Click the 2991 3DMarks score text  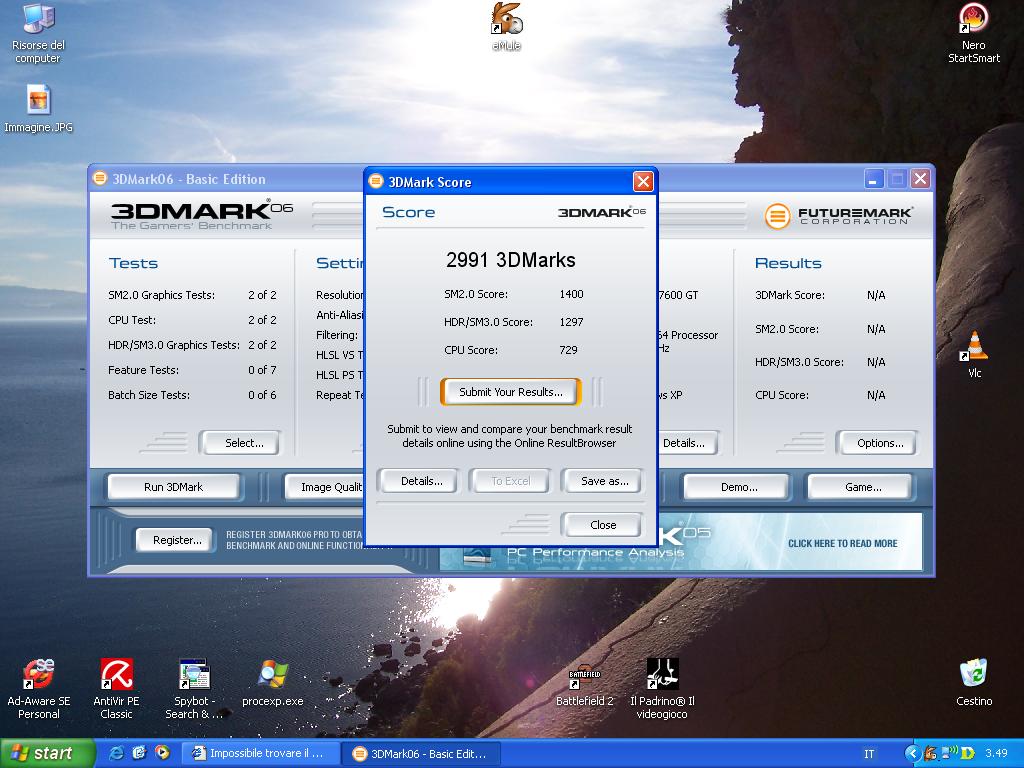pyautogui.click(x=511, y=260)
